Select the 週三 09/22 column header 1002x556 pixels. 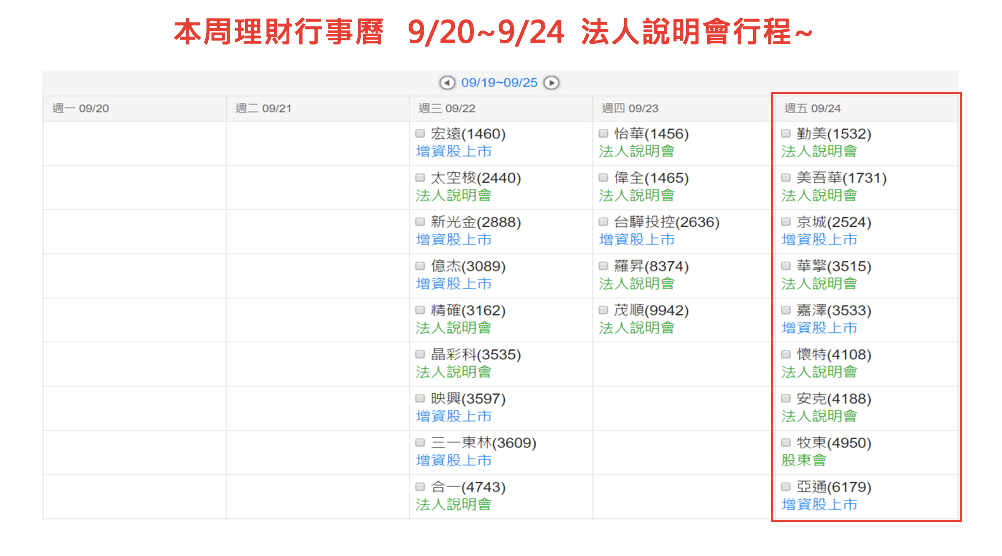(447, 108)
